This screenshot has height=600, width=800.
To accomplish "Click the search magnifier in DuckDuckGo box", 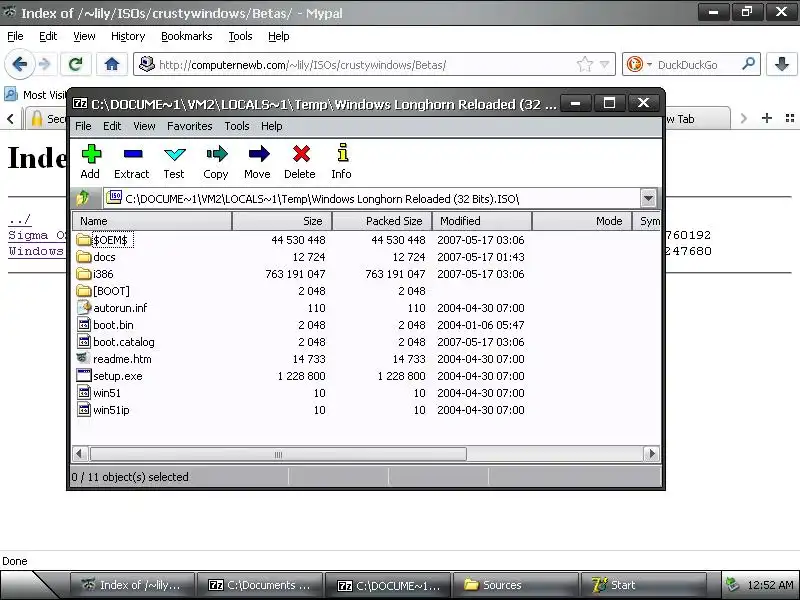I will (748, 64).
